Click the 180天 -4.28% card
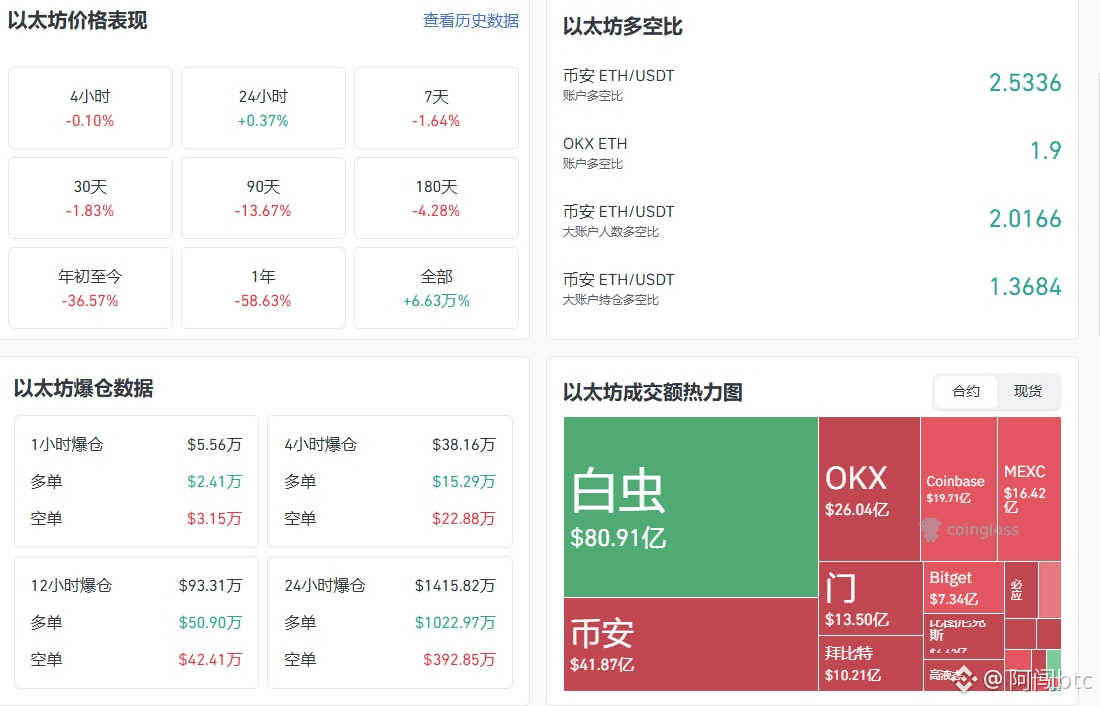Image resolution: width=1100 pixels, height=706 pixels. (x=436, y=198)
